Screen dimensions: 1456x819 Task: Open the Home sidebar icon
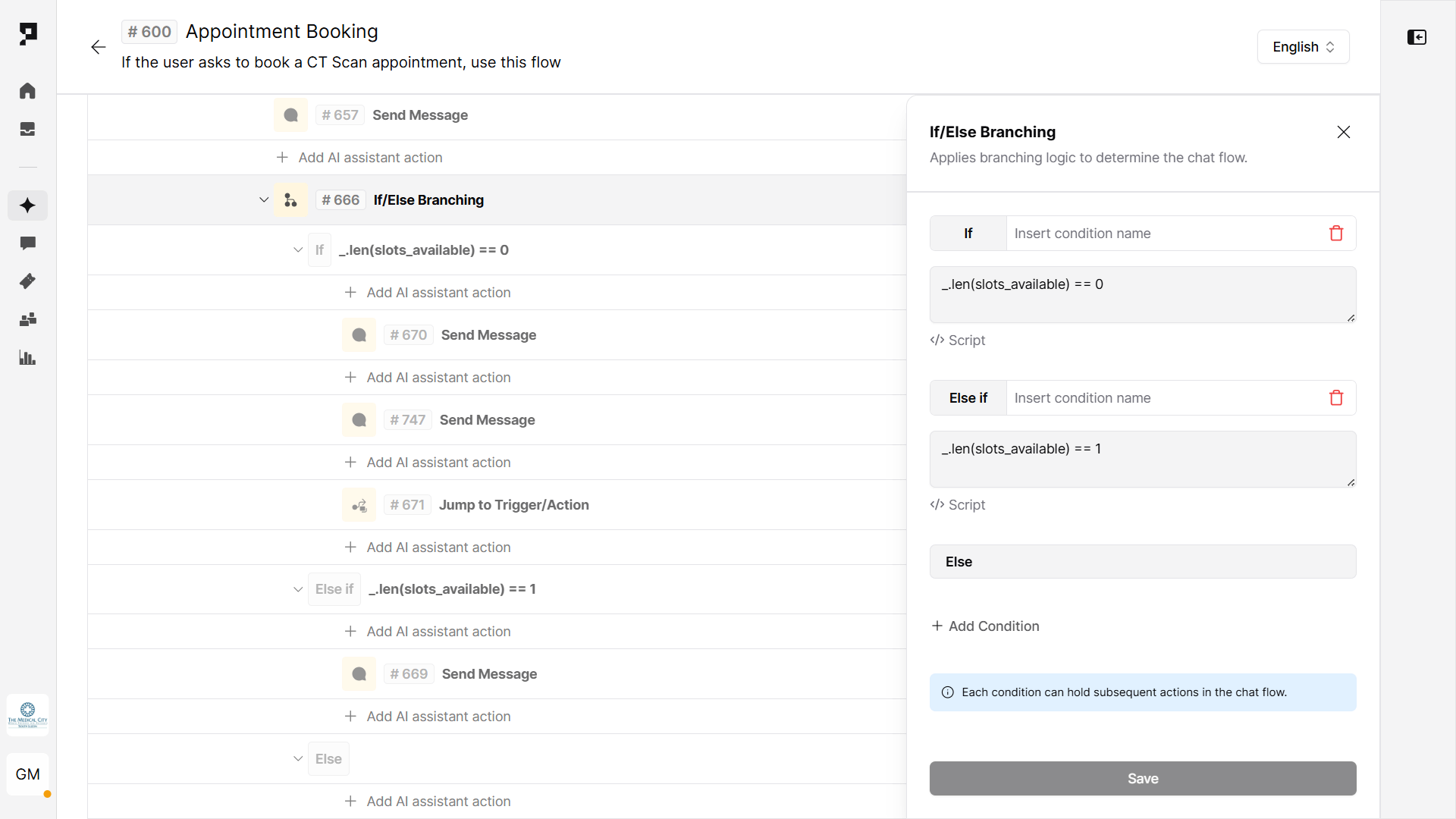[27, 91]
